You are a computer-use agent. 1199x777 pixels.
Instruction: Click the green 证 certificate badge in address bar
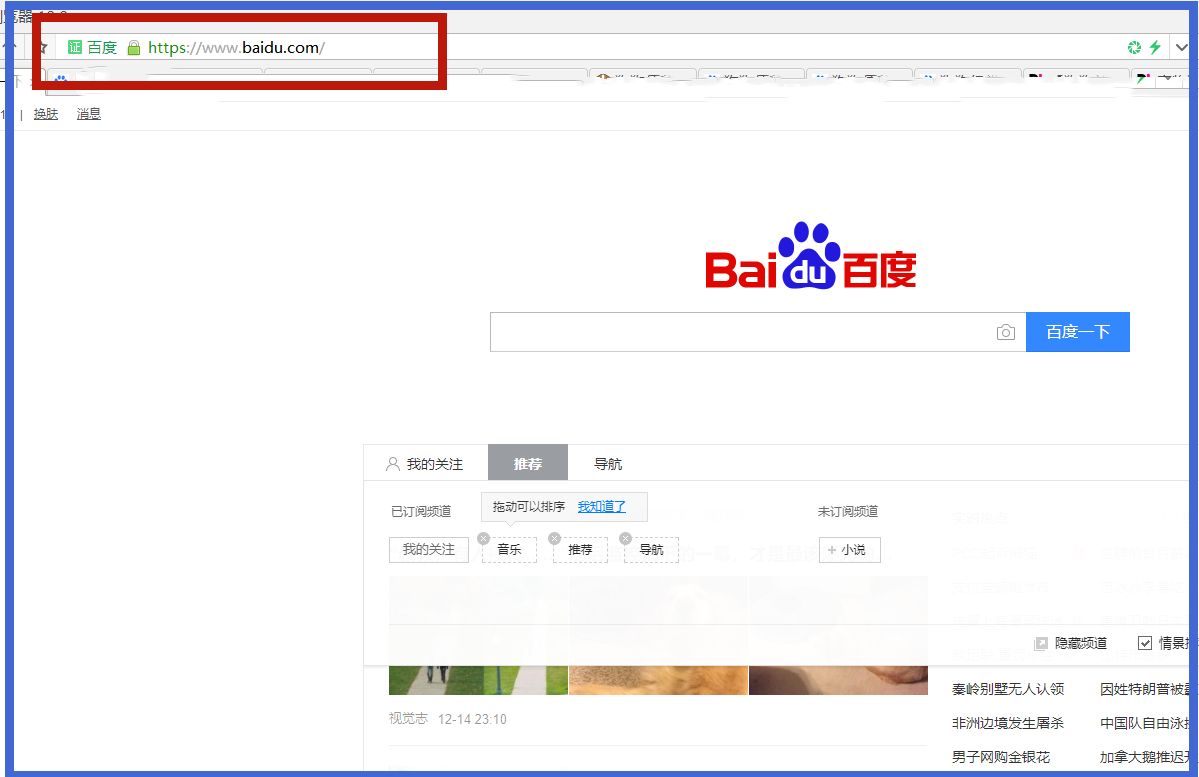[x=75, y=47]
